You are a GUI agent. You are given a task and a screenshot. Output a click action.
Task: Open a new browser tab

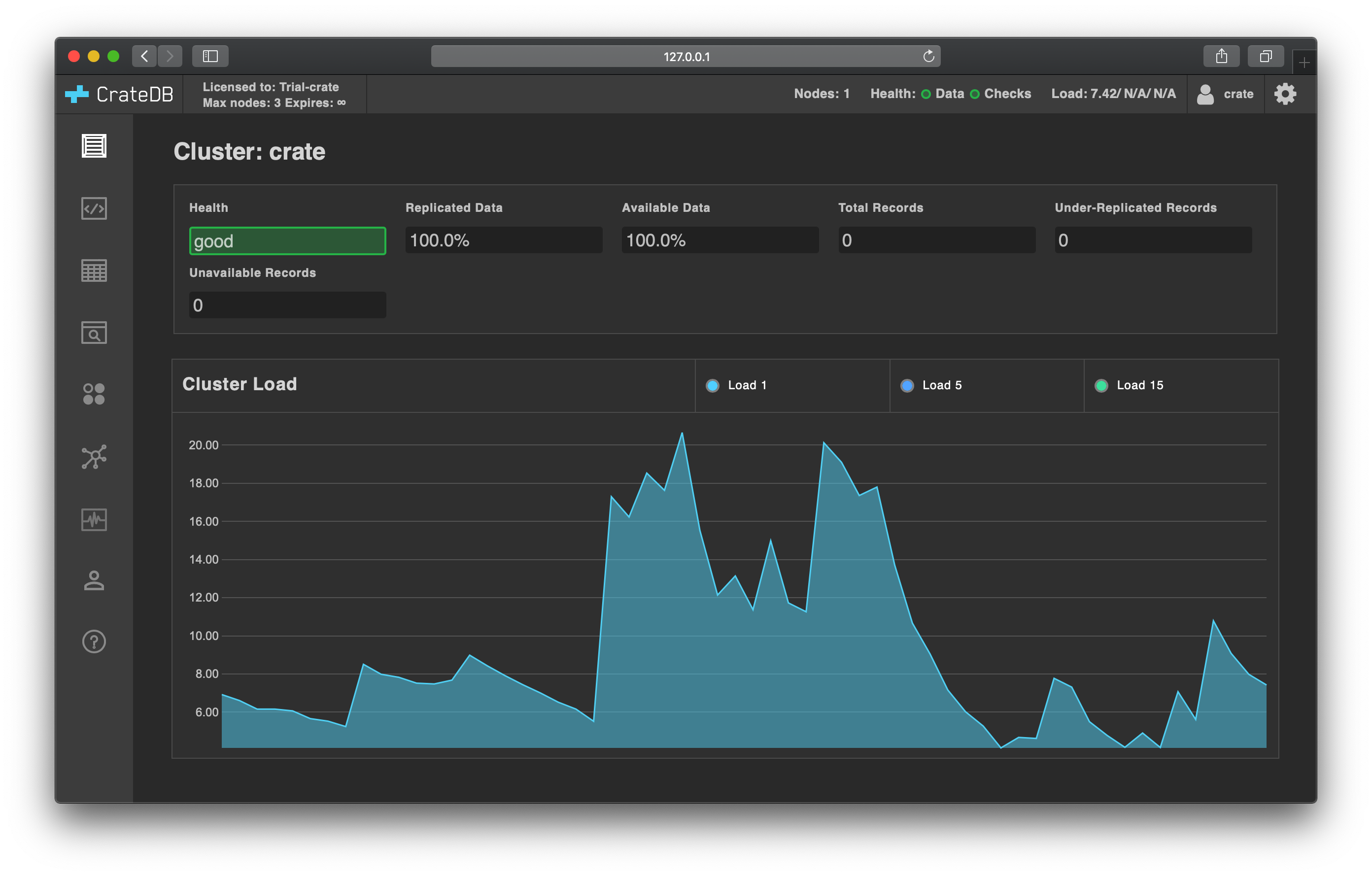click(x=1304, y=62)
